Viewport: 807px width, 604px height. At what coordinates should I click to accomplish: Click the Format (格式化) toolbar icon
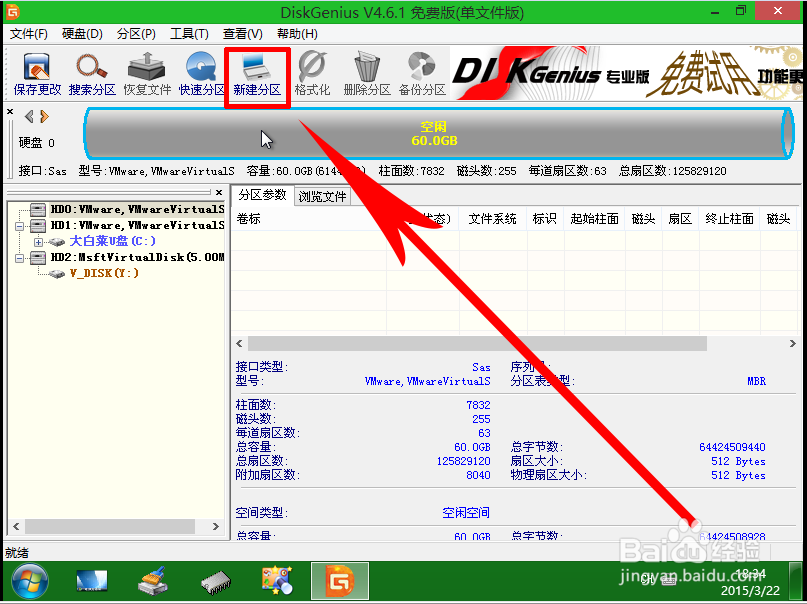point(312,75)
